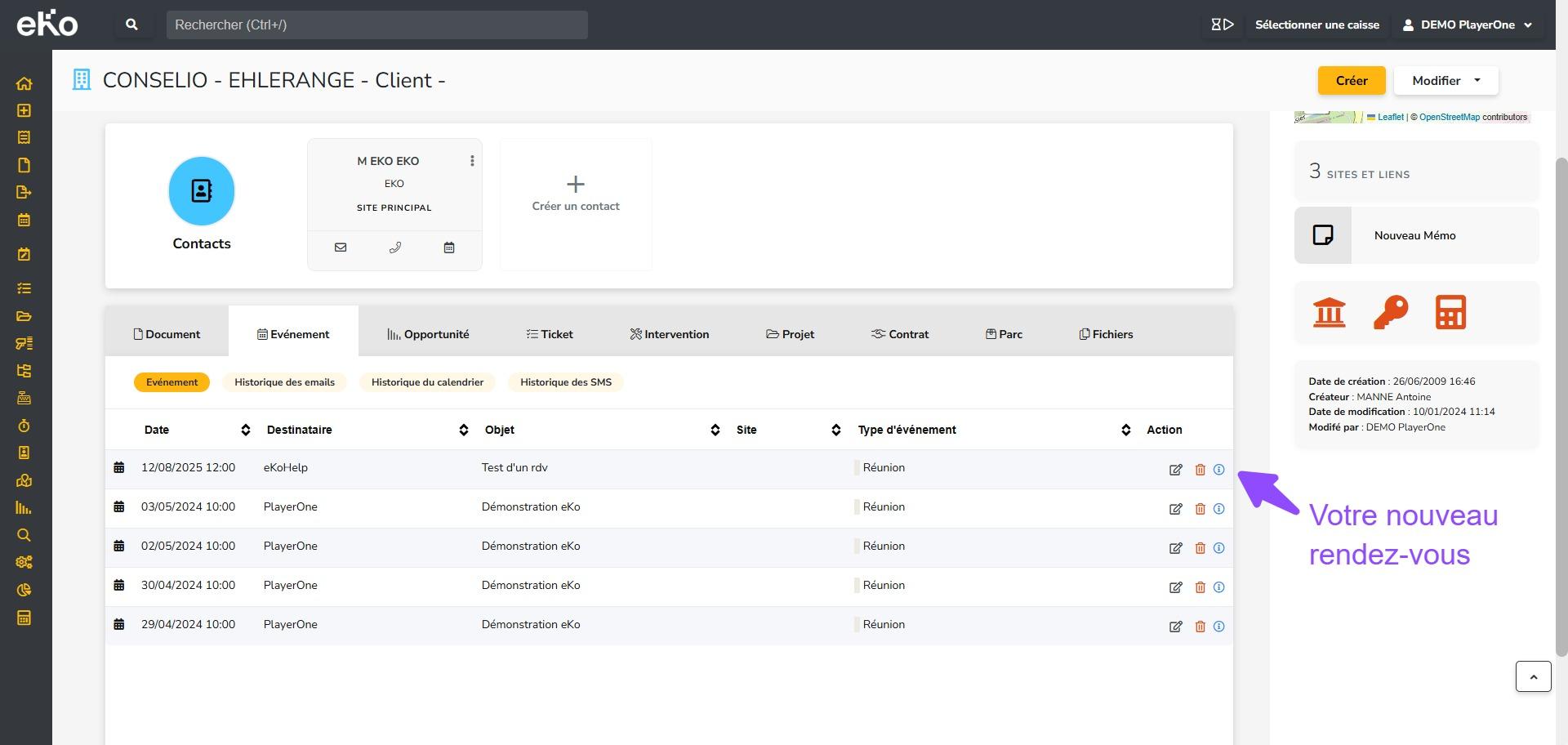This screenshot has width=1568, height=745.
Task: Switch to the Opportunité tab
Action: (x=428, y=334)
